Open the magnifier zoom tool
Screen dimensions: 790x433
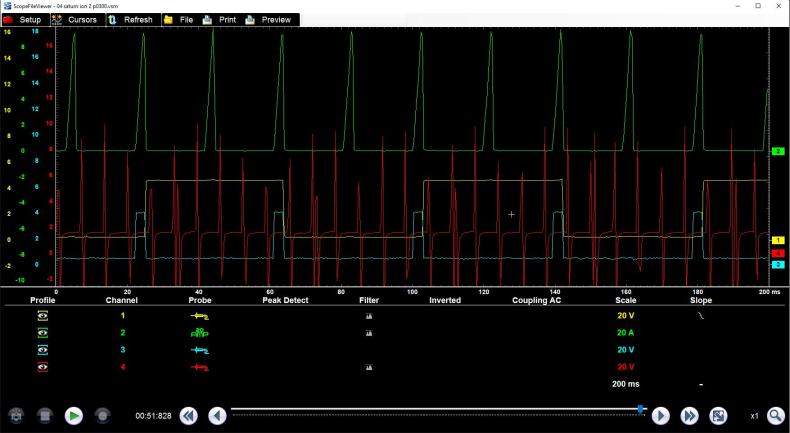[774, 415]
